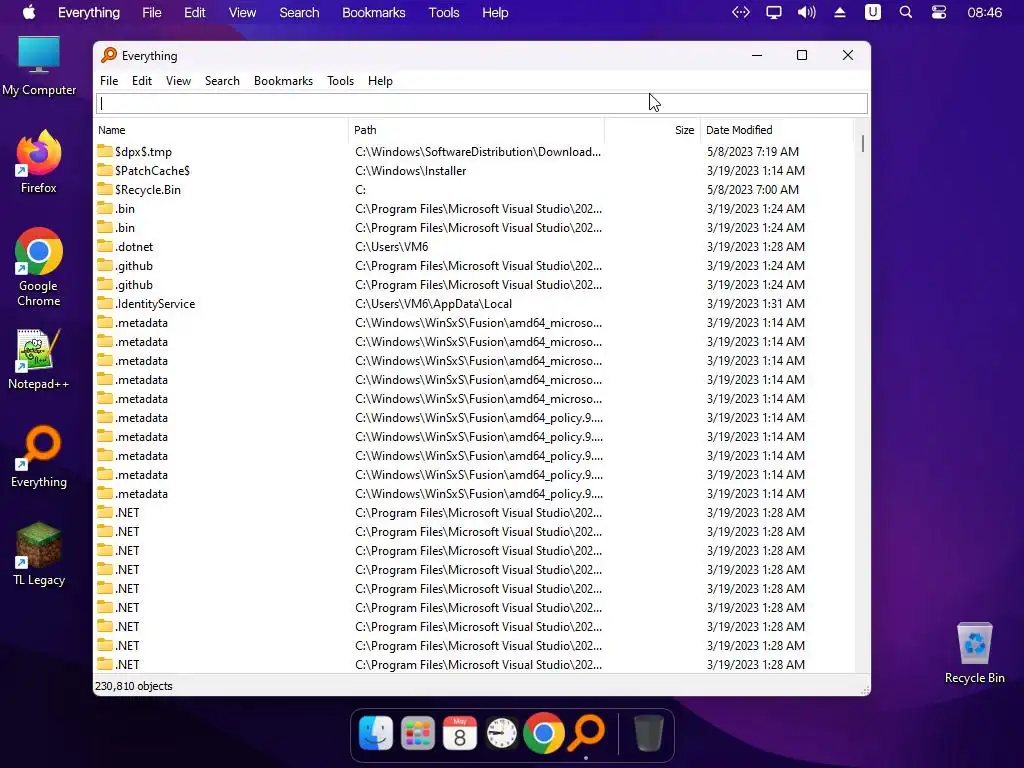This screenshot has height=768, width=1024.
Task: Launch Firefox from the desktop
Action: (x=39, y=162)
